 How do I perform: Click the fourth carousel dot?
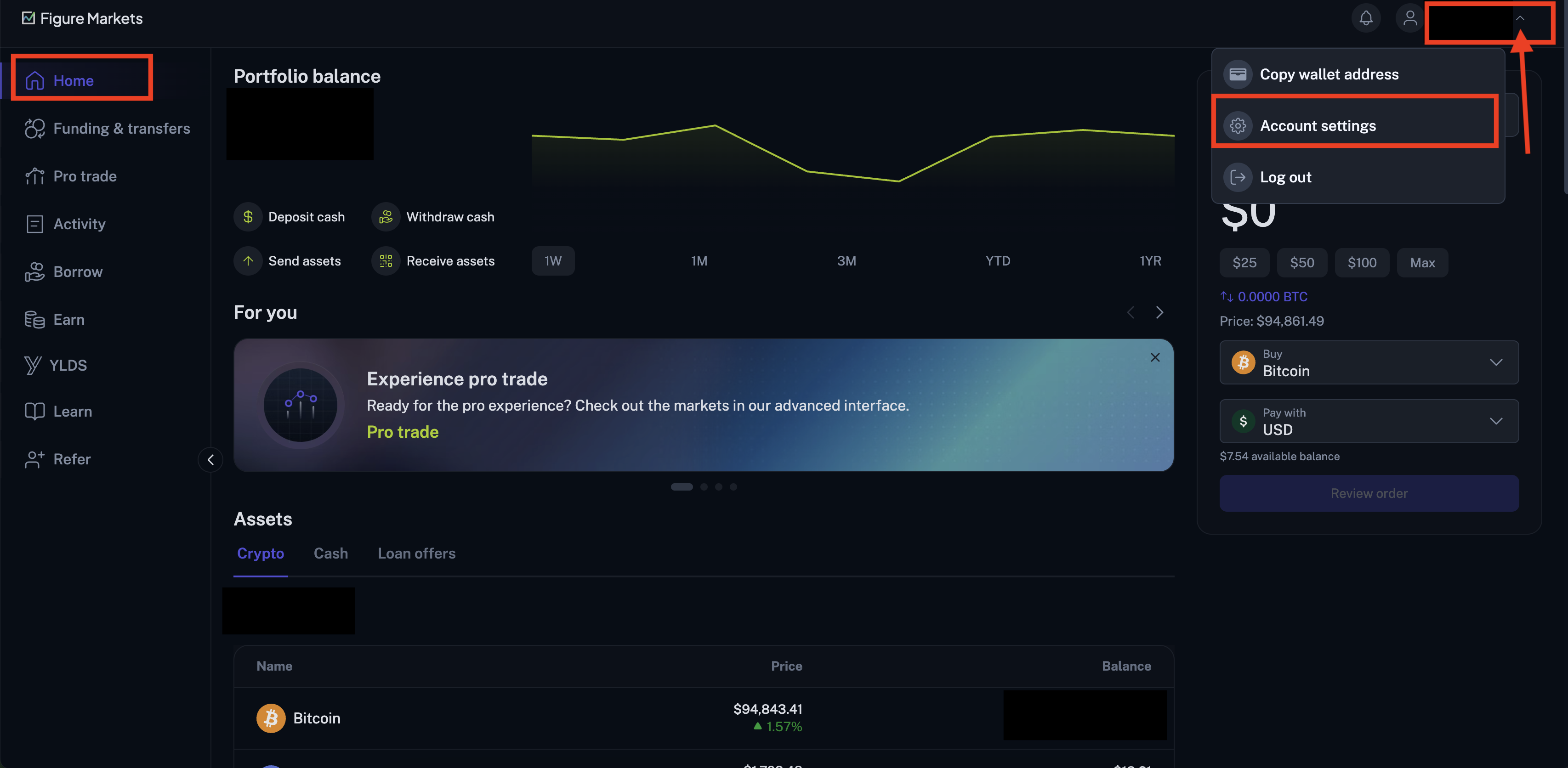[x=733, y=487]
